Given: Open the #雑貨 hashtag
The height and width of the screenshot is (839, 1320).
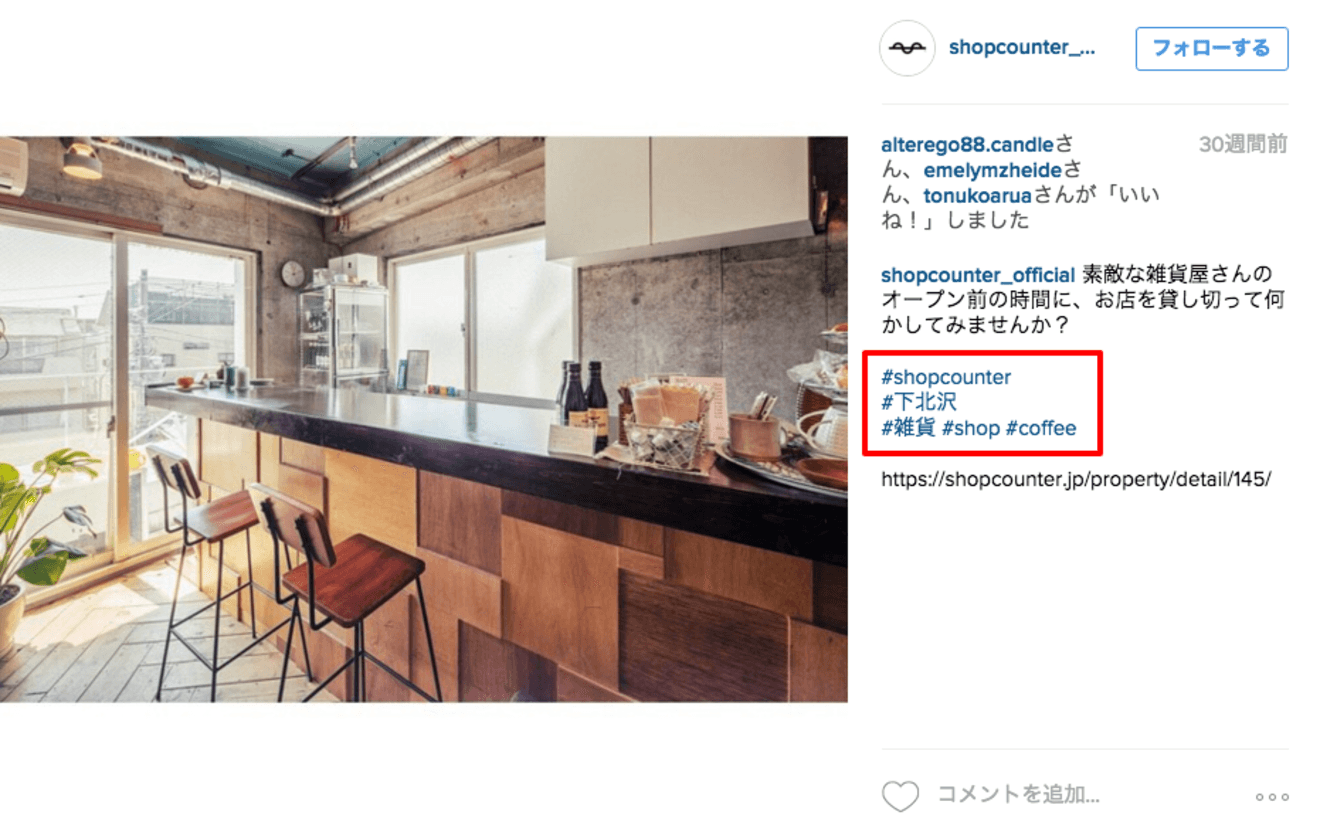Looking at the screenshot, I should click(908, 429).
